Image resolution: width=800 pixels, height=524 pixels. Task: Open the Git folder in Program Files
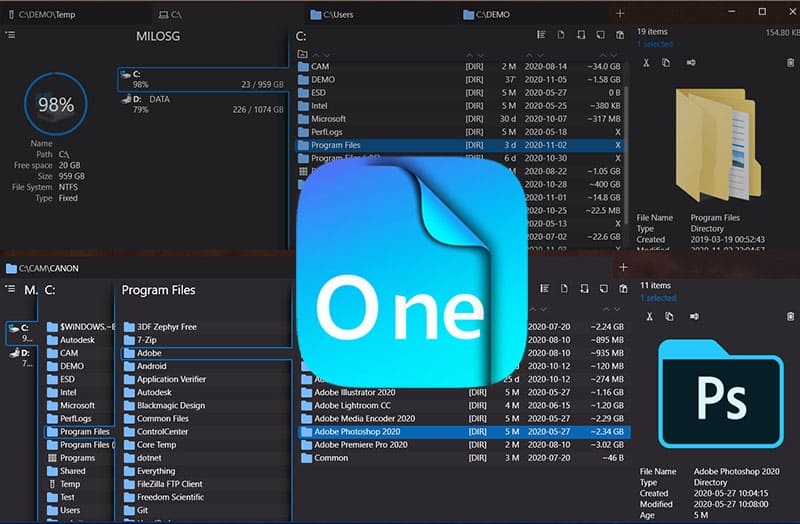[206, 510]
